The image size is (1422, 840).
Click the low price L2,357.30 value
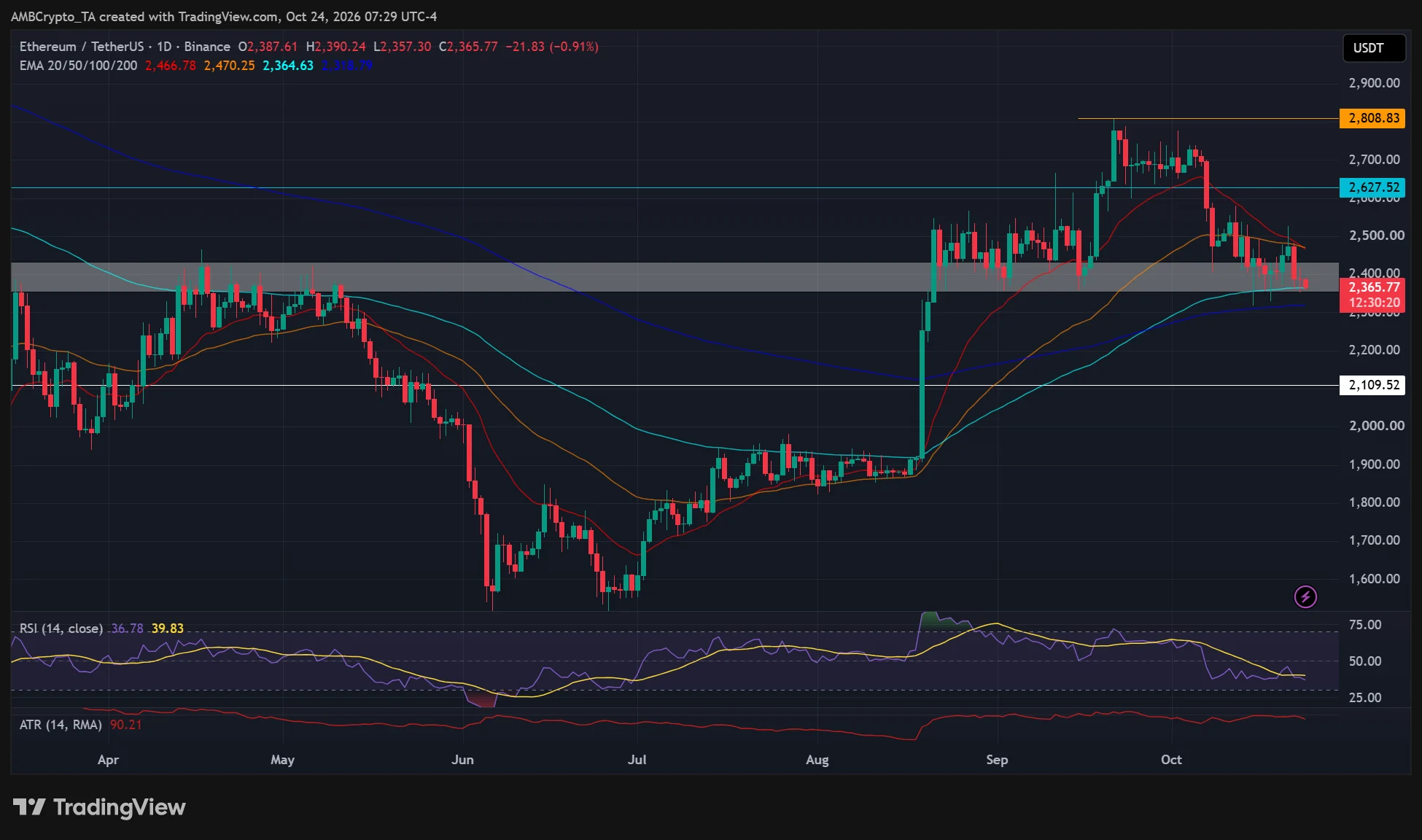[x=402, y=47]
